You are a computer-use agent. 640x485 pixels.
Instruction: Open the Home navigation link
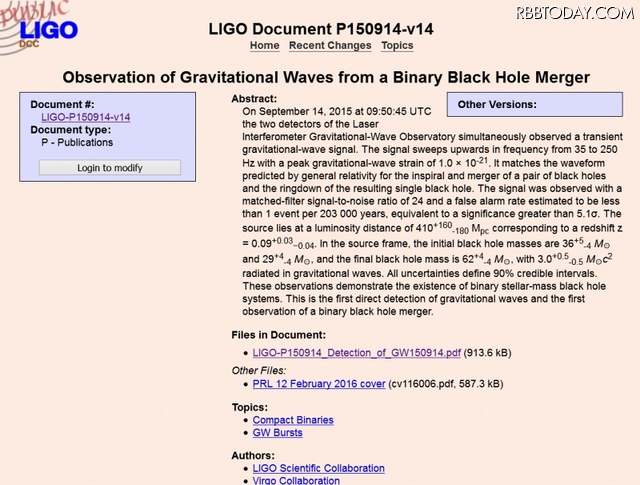[x=264, y=45]
